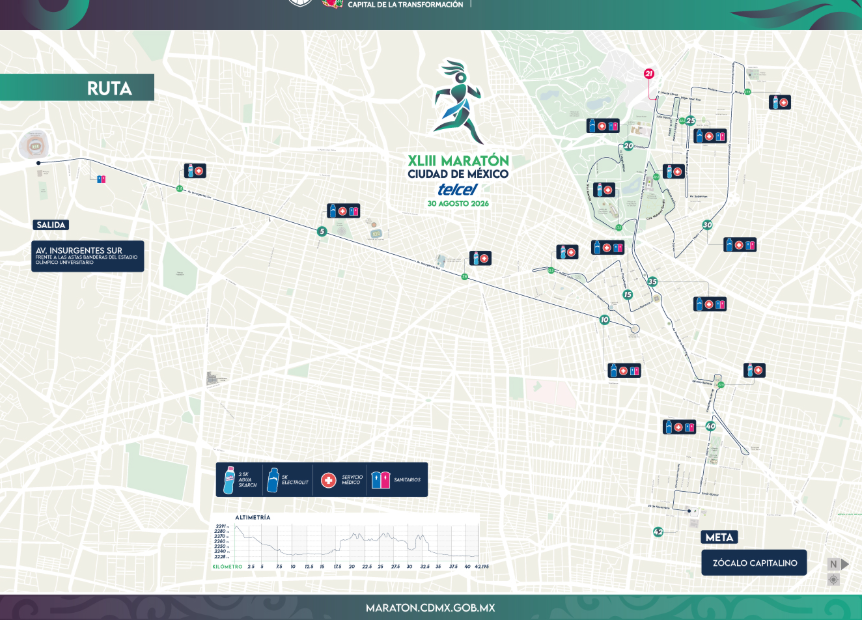
Task: Click the ALTIMETRÍA chart title
Action: 253,517
